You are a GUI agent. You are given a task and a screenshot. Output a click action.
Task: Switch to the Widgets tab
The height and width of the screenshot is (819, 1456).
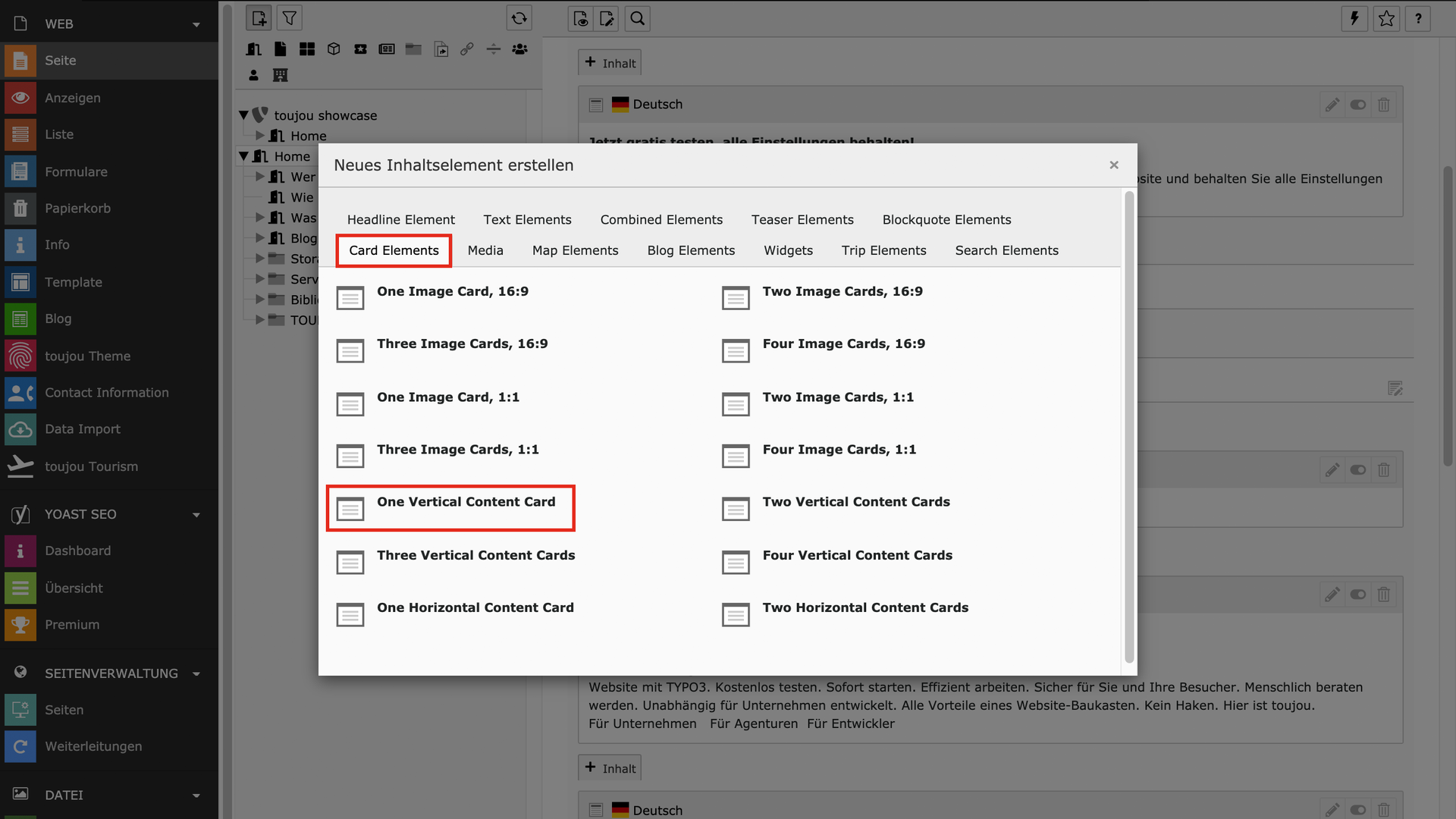(x=788, y=250)
